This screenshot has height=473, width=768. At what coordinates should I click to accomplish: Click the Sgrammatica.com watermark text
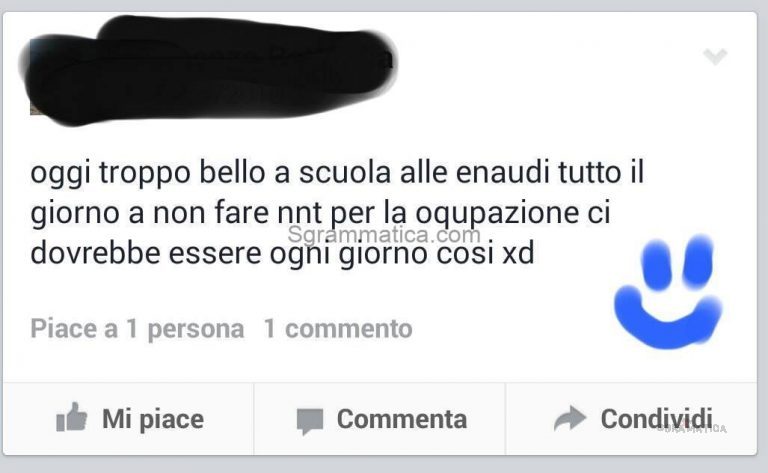(x=384, y=235)
